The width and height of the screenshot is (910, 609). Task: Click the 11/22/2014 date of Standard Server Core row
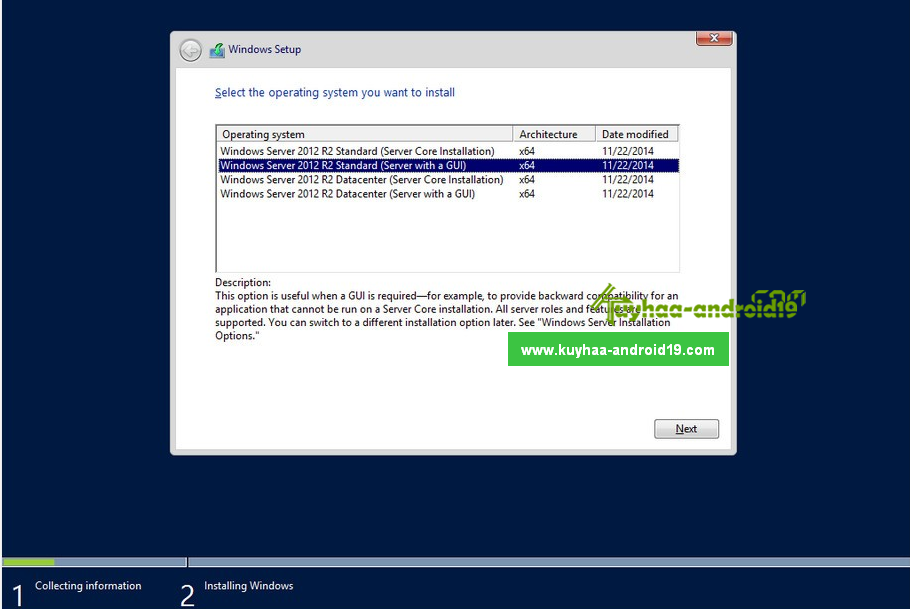click(x=627, y=151)
